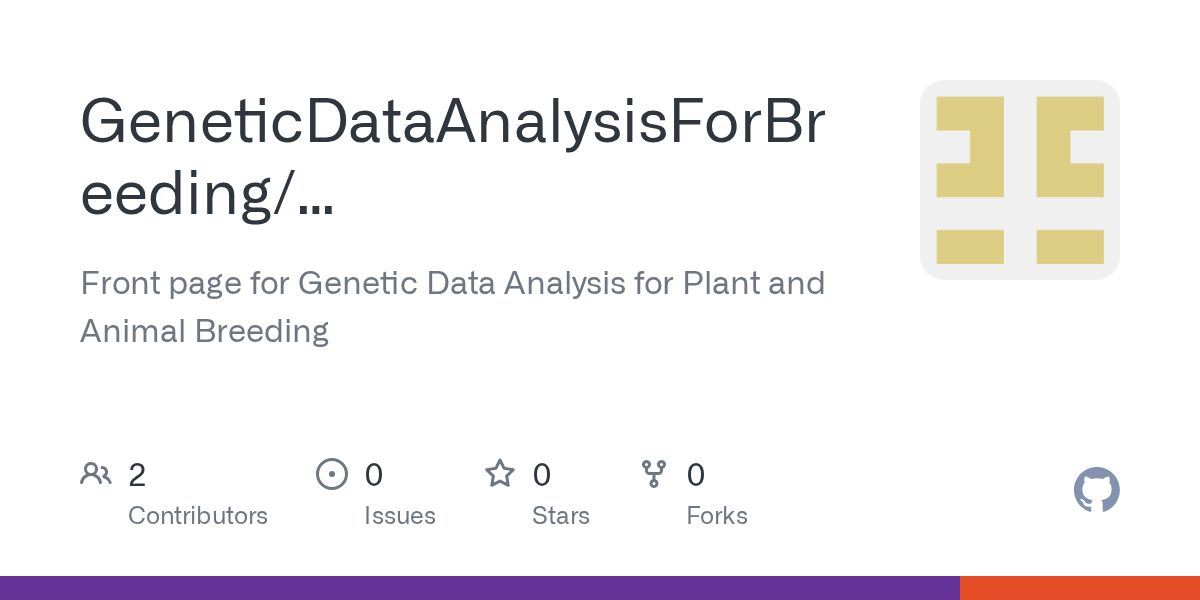Click the orange language bar segment
1200x600 pixels.
point(1080,588)
